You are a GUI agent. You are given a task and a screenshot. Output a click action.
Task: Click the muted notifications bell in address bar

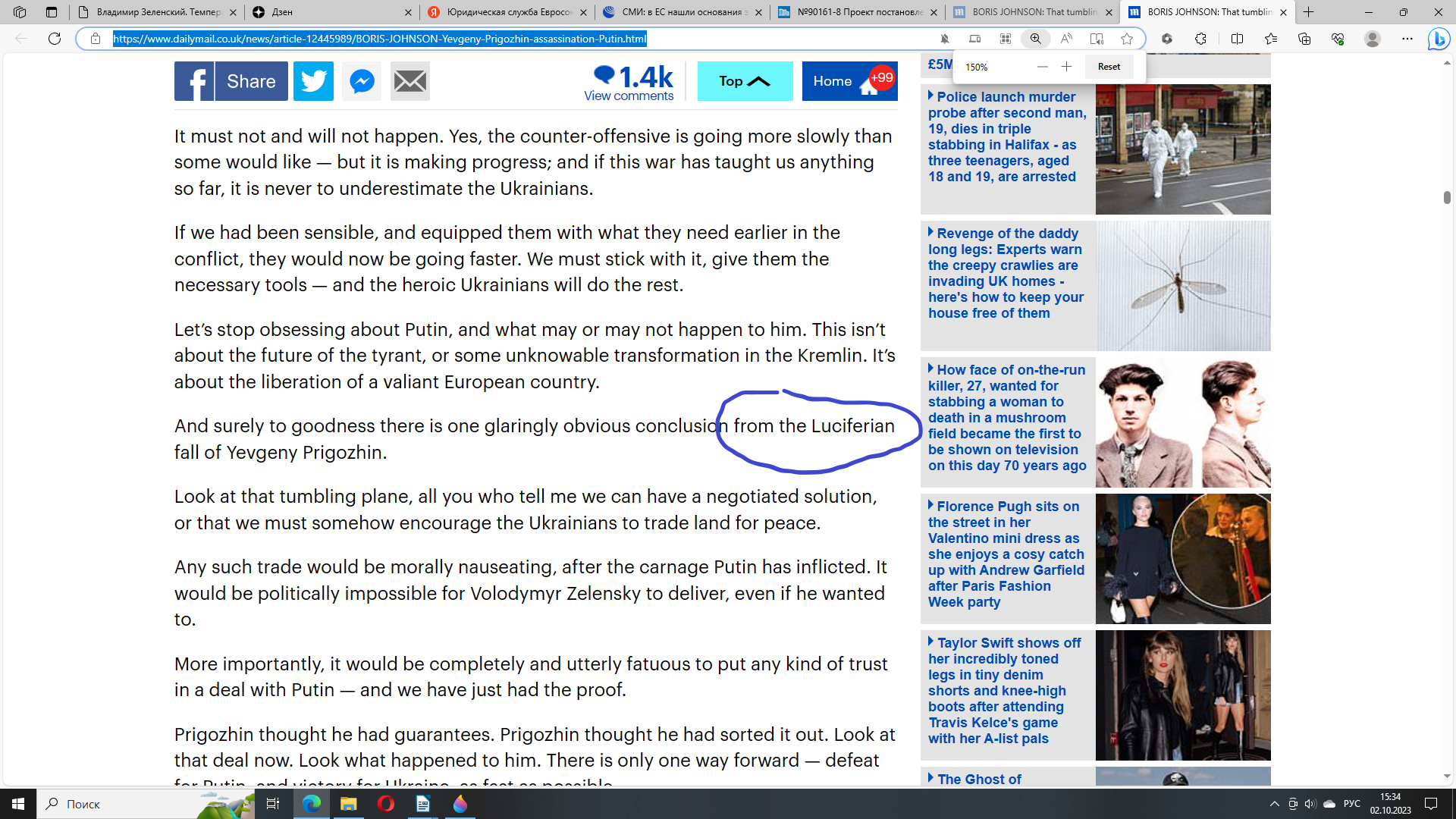click(x=945, y=39)
